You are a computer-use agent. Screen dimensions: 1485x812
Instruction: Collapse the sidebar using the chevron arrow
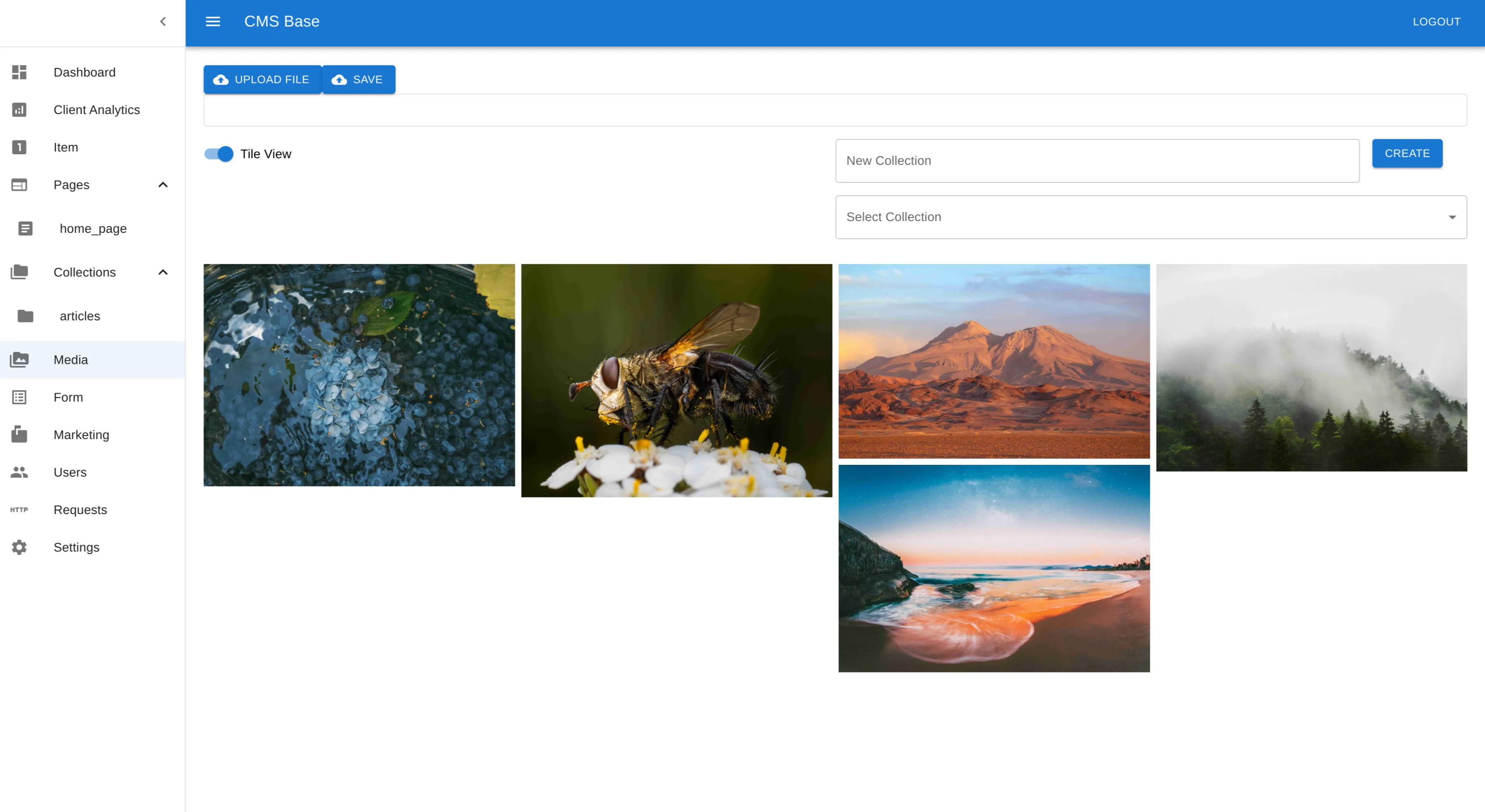click(162, 21)
